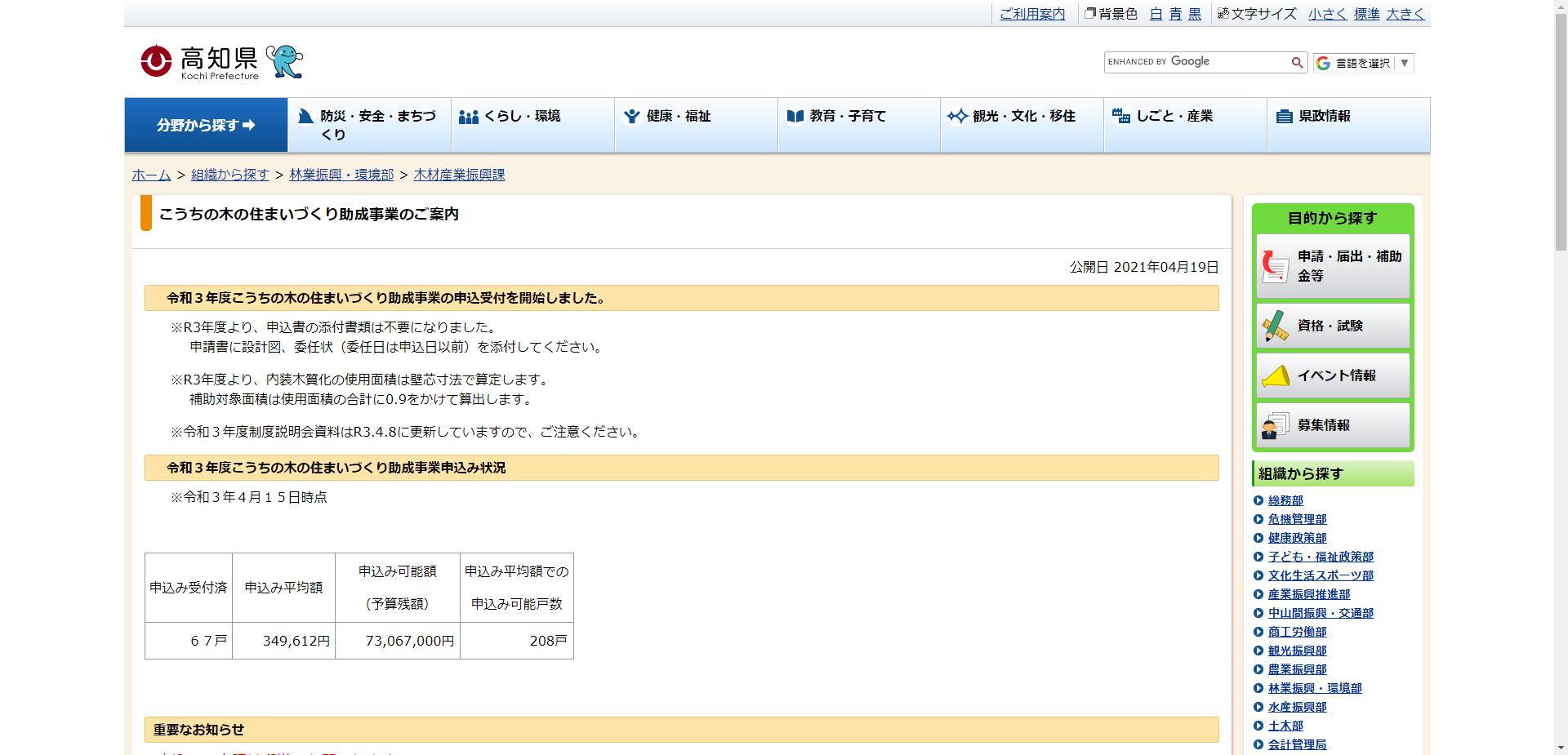Click the 健康・福祉 figure icon
Image resolution: width=1568 pixels, height=755 pixels.
pos(630,116)
